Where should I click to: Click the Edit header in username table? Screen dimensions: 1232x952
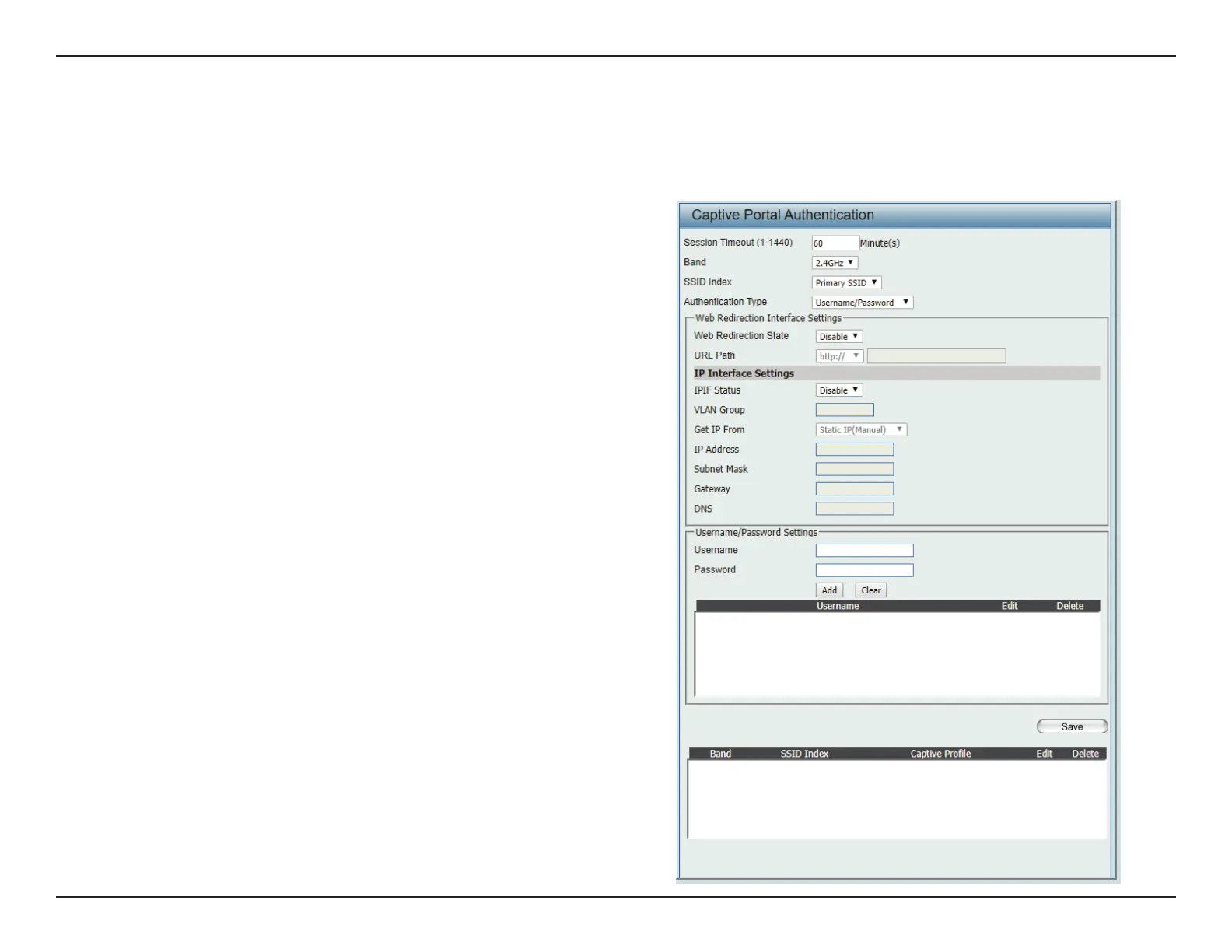point(1010,606)
